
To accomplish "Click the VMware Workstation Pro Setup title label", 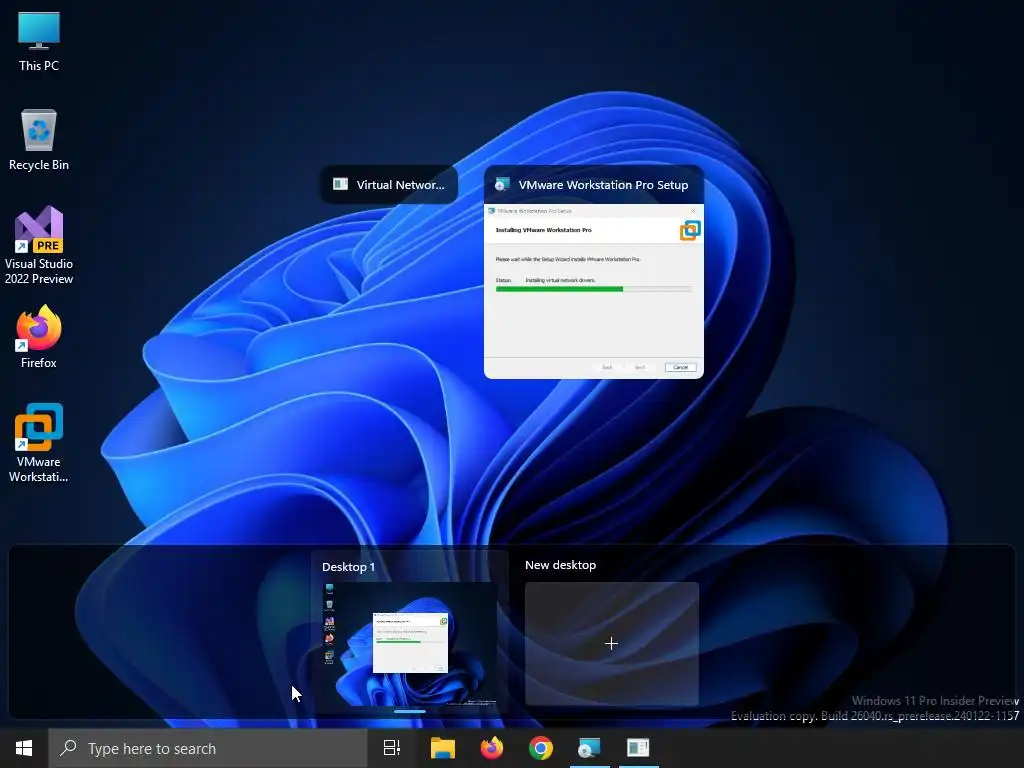I will pyautogui.click(x=603, y=185).
